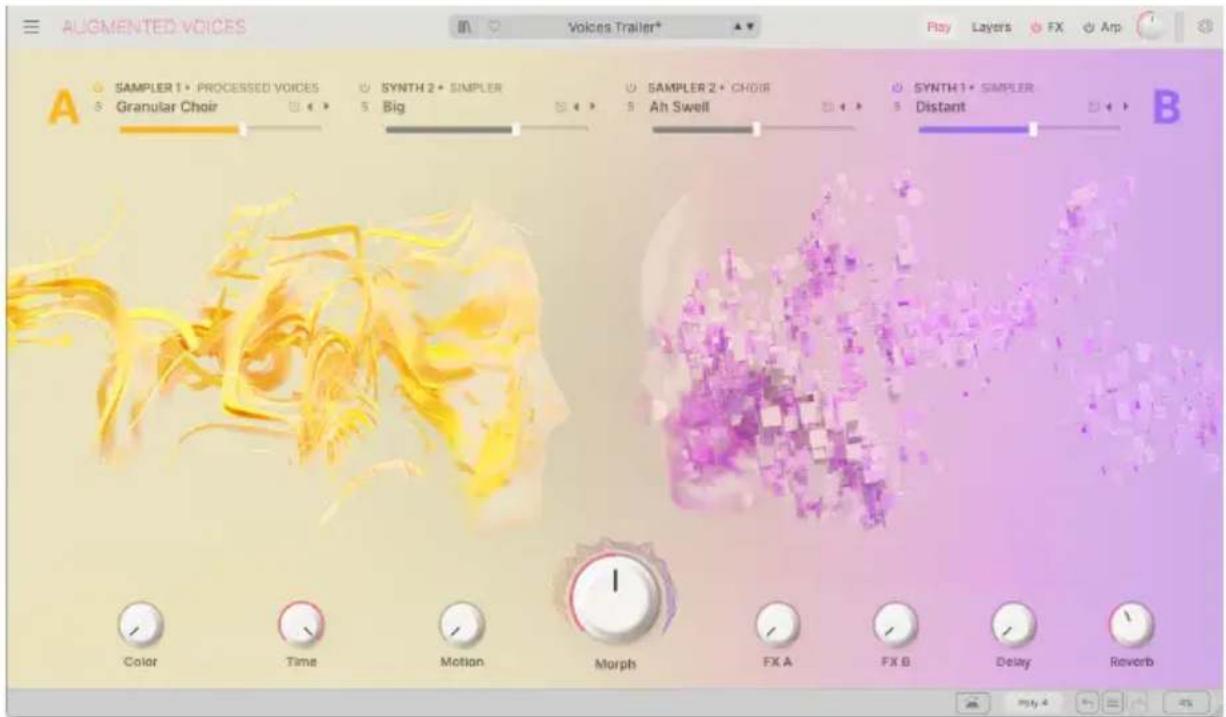
Task: Load next Granular Choir sample with right arrow
Action: [325, 106]
